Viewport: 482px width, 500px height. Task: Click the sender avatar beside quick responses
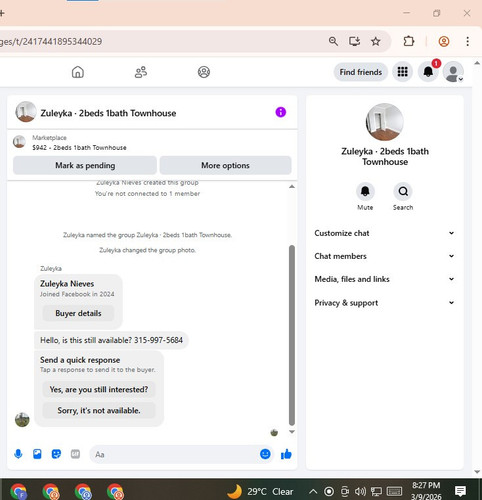[22, 420]
